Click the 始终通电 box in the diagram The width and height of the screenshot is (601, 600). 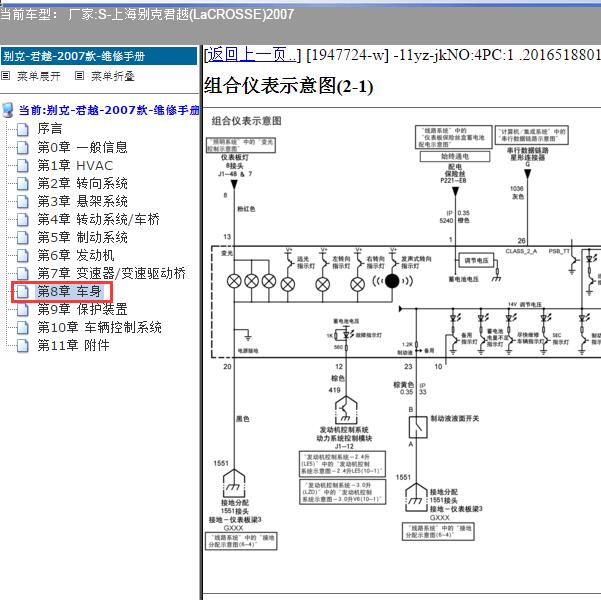455,156
